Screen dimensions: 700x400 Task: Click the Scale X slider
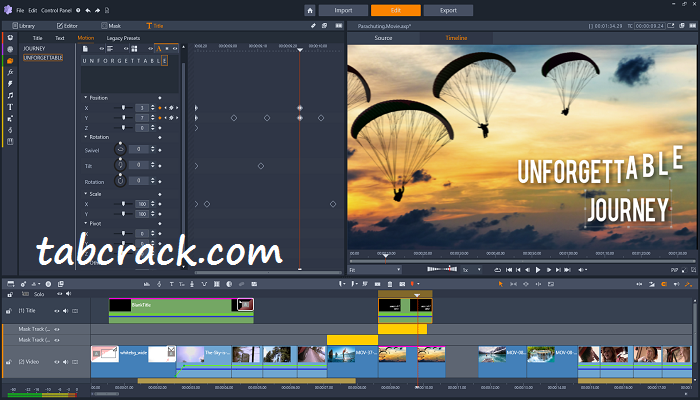[124, 204]
